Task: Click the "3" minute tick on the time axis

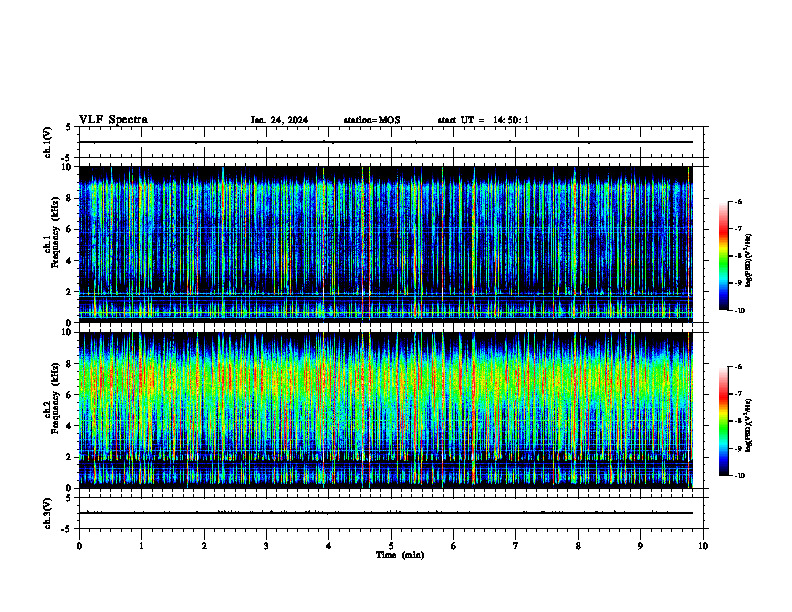Action: [266, 546]
